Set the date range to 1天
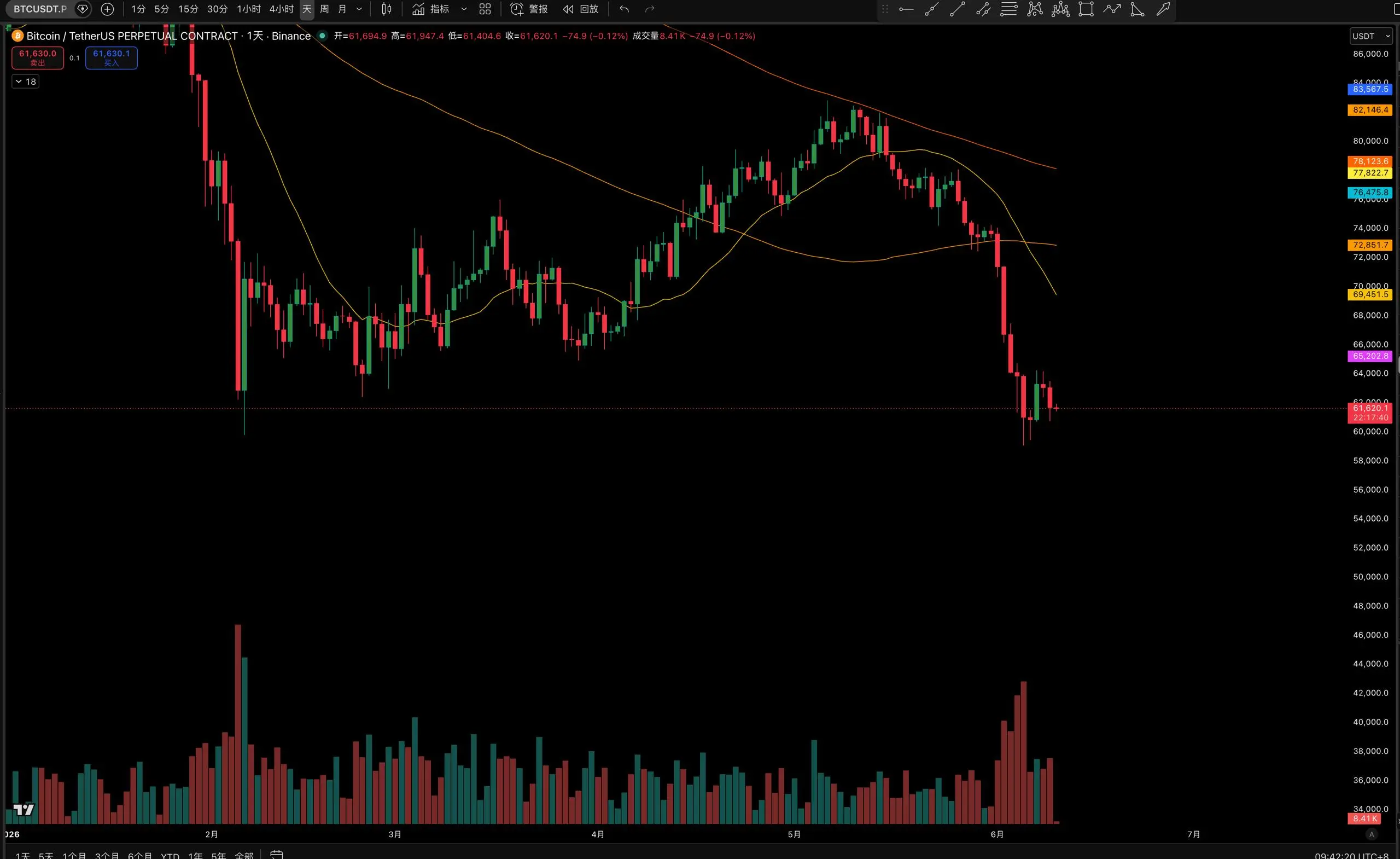This screenshot has height=859, width=1400. click(23, 855)
